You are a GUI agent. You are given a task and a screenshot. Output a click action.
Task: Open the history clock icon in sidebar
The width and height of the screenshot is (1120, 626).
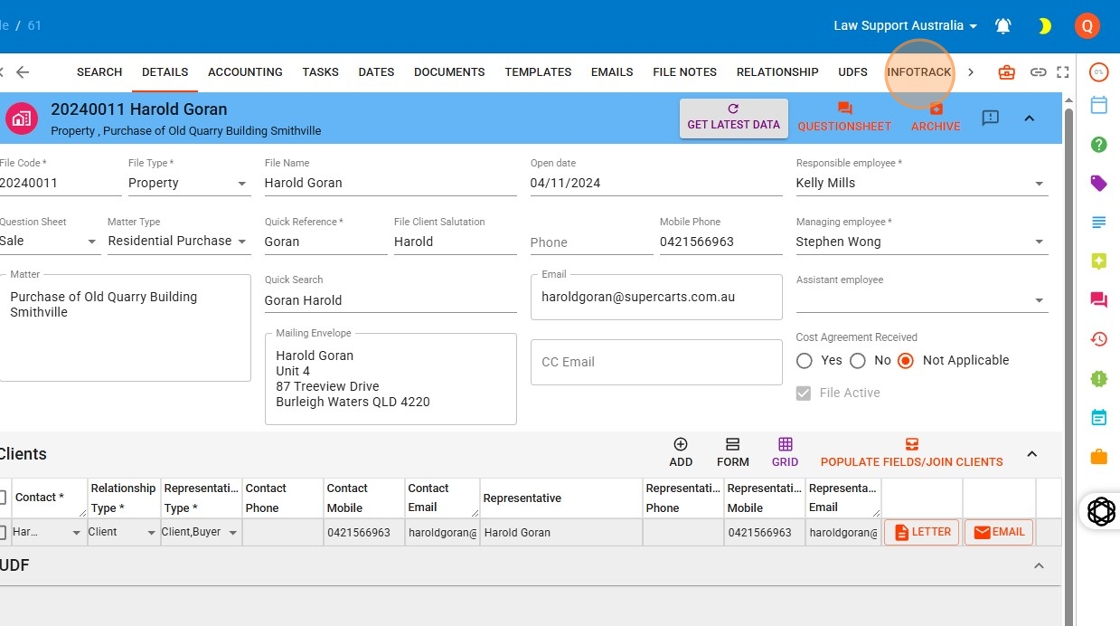(1098, 339)
